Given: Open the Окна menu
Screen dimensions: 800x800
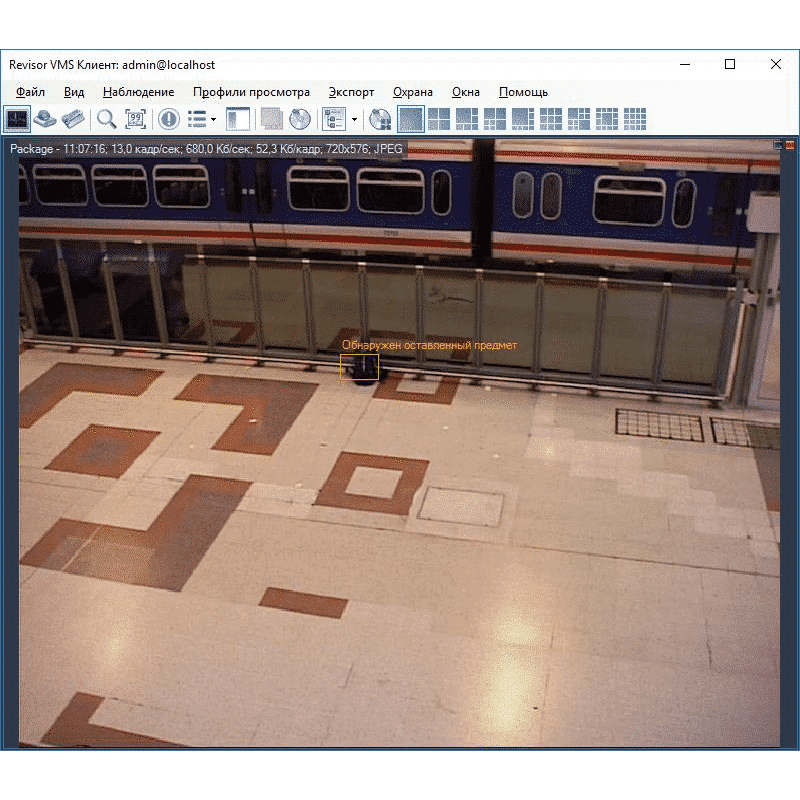Looking at the screenshot, I should [x=466, y=92].
